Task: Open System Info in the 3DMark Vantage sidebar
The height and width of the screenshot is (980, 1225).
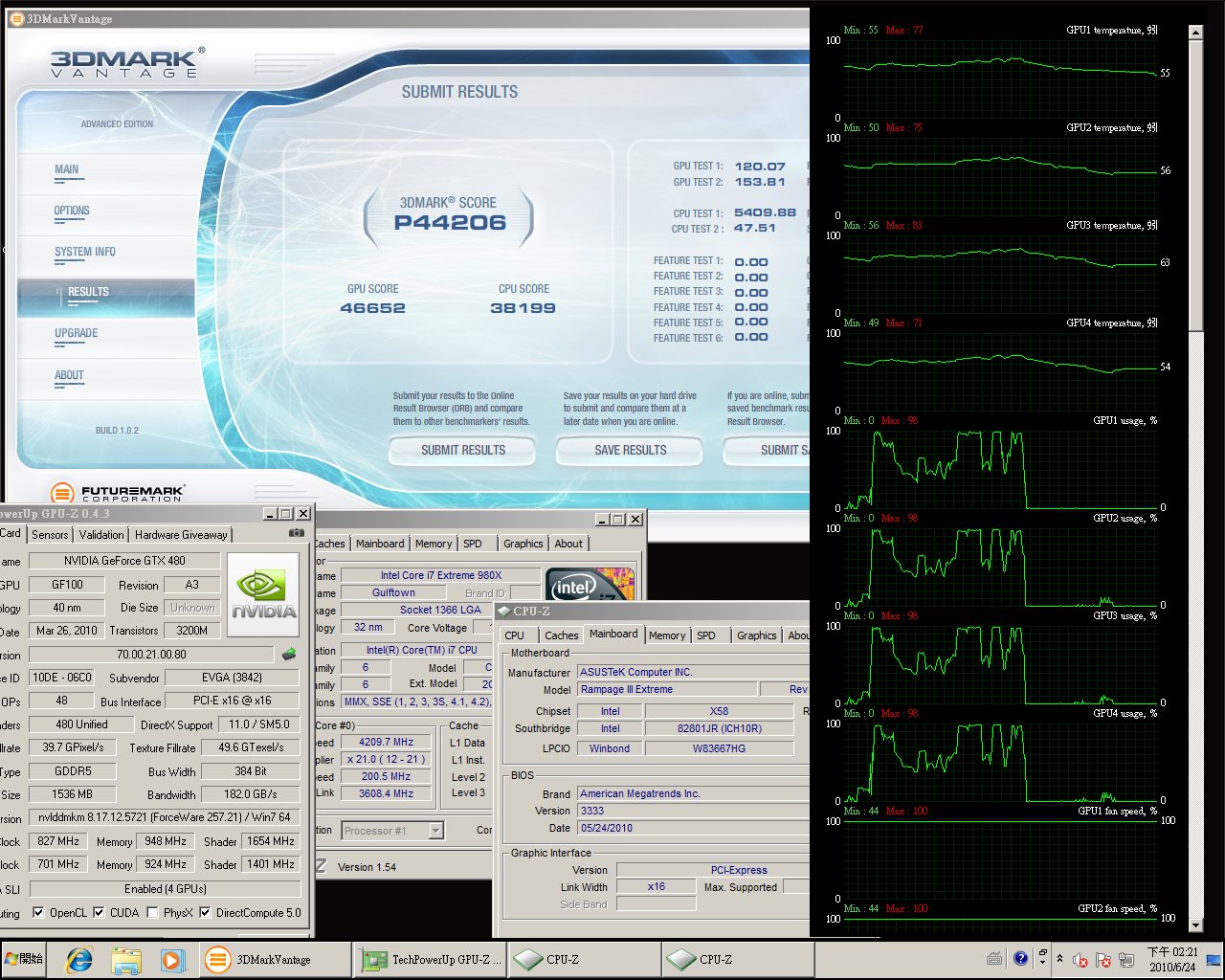Action: coord(85,252)
